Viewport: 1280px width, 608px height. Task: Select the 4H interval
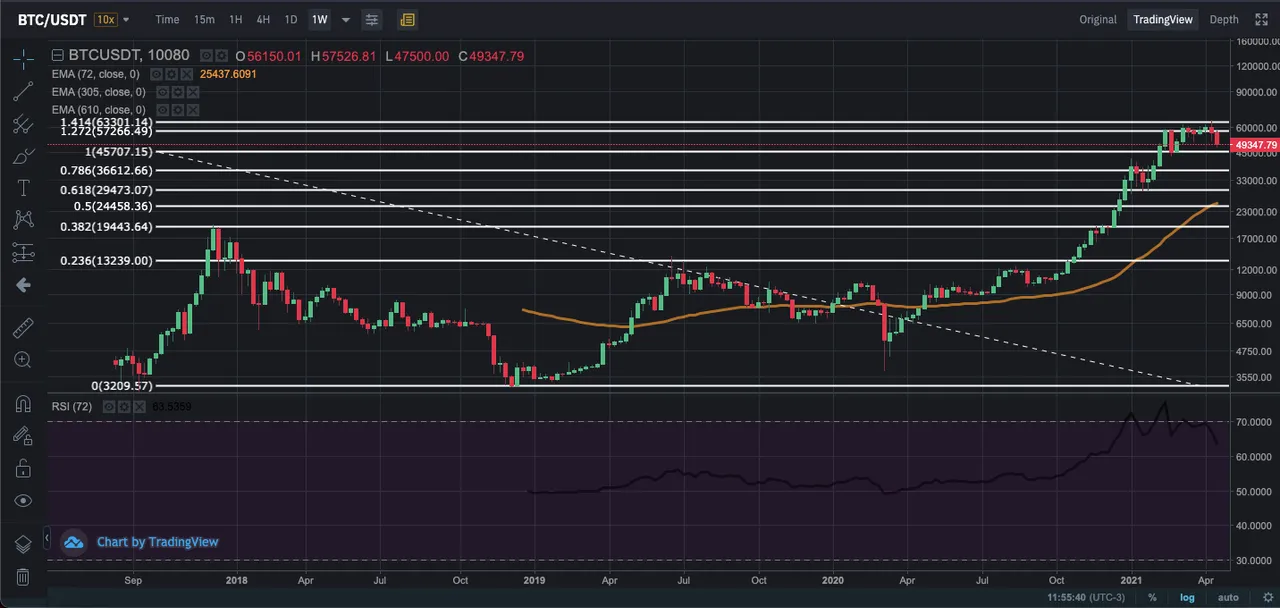263,19
